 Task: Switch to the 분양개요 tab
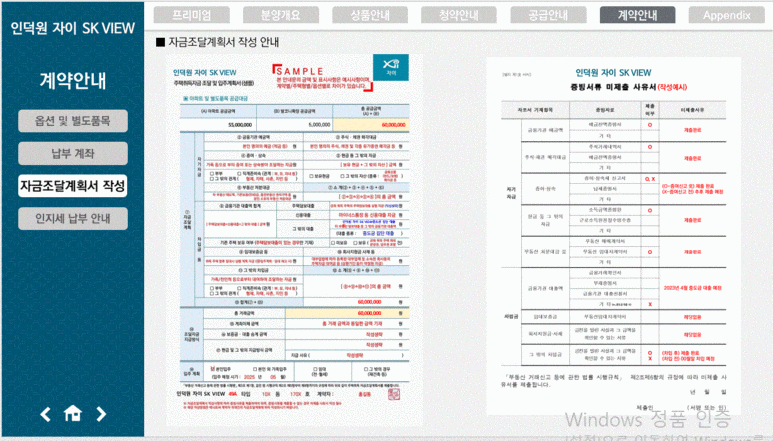(281, 15)
